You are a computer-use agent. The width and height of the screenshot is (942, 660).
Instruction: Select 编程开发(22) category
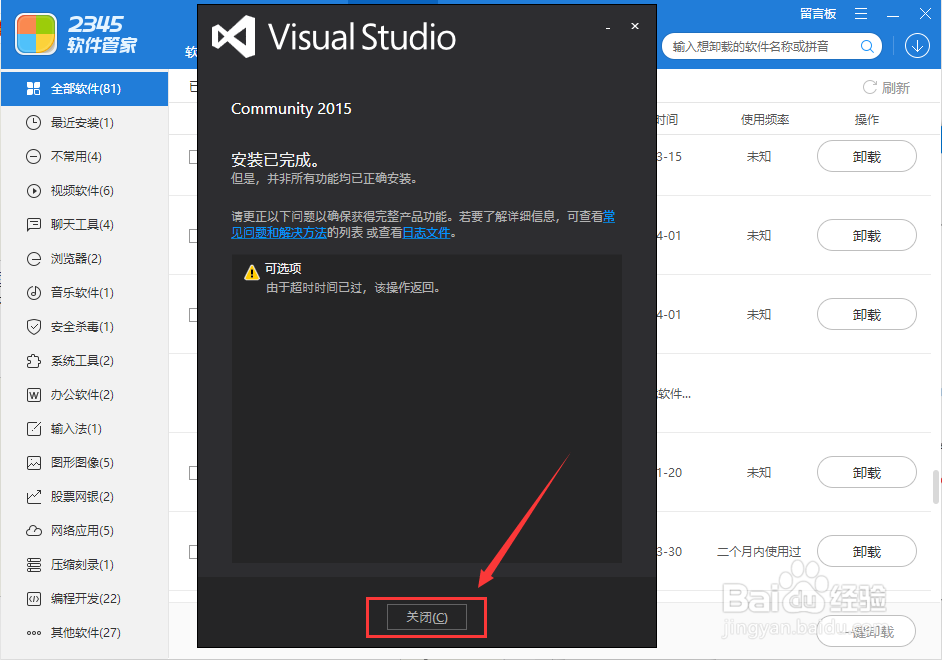coord(85,599)
